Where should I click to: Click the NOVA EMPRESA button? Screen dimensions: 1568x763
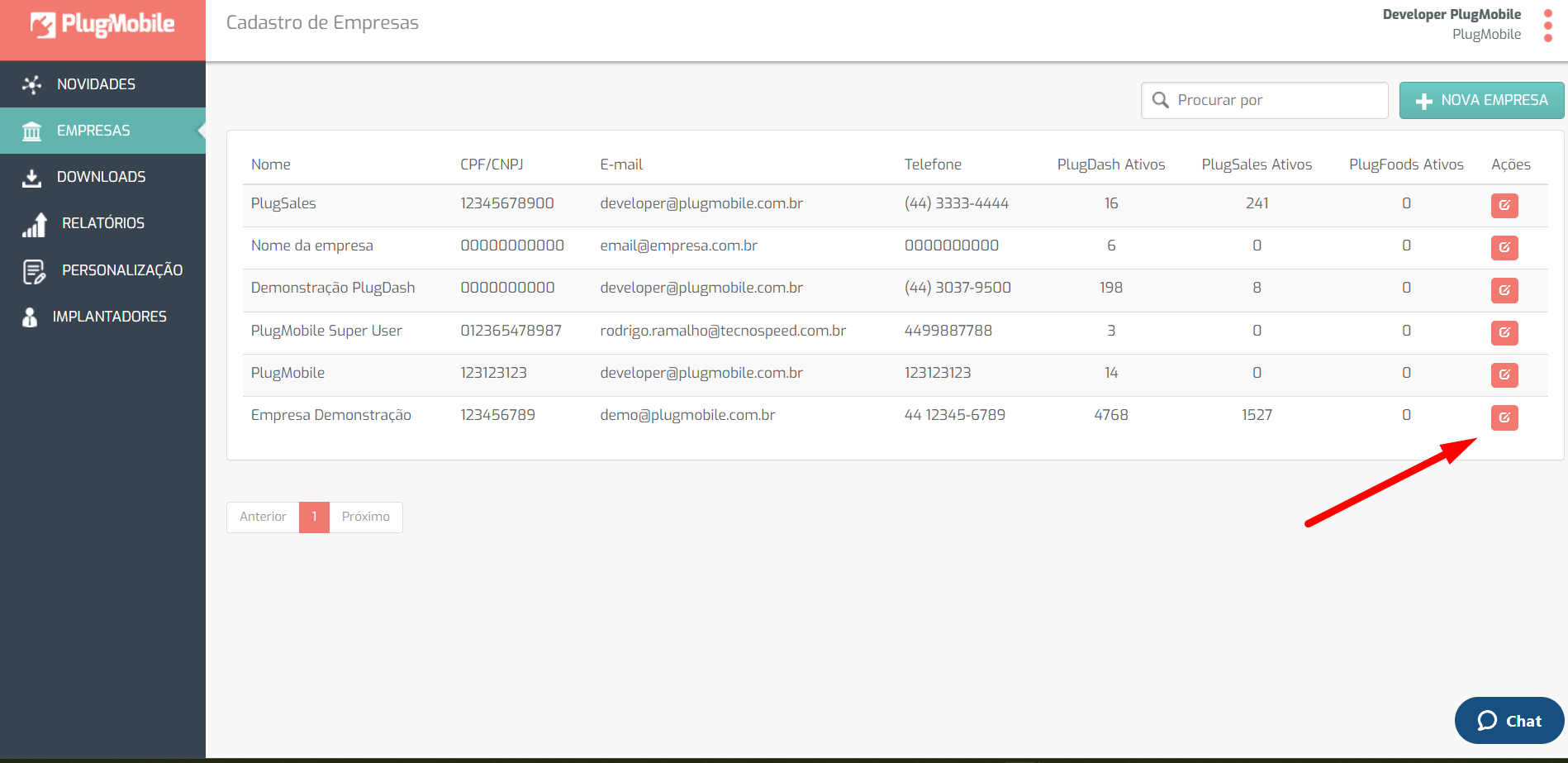[x=1481, y=100]
